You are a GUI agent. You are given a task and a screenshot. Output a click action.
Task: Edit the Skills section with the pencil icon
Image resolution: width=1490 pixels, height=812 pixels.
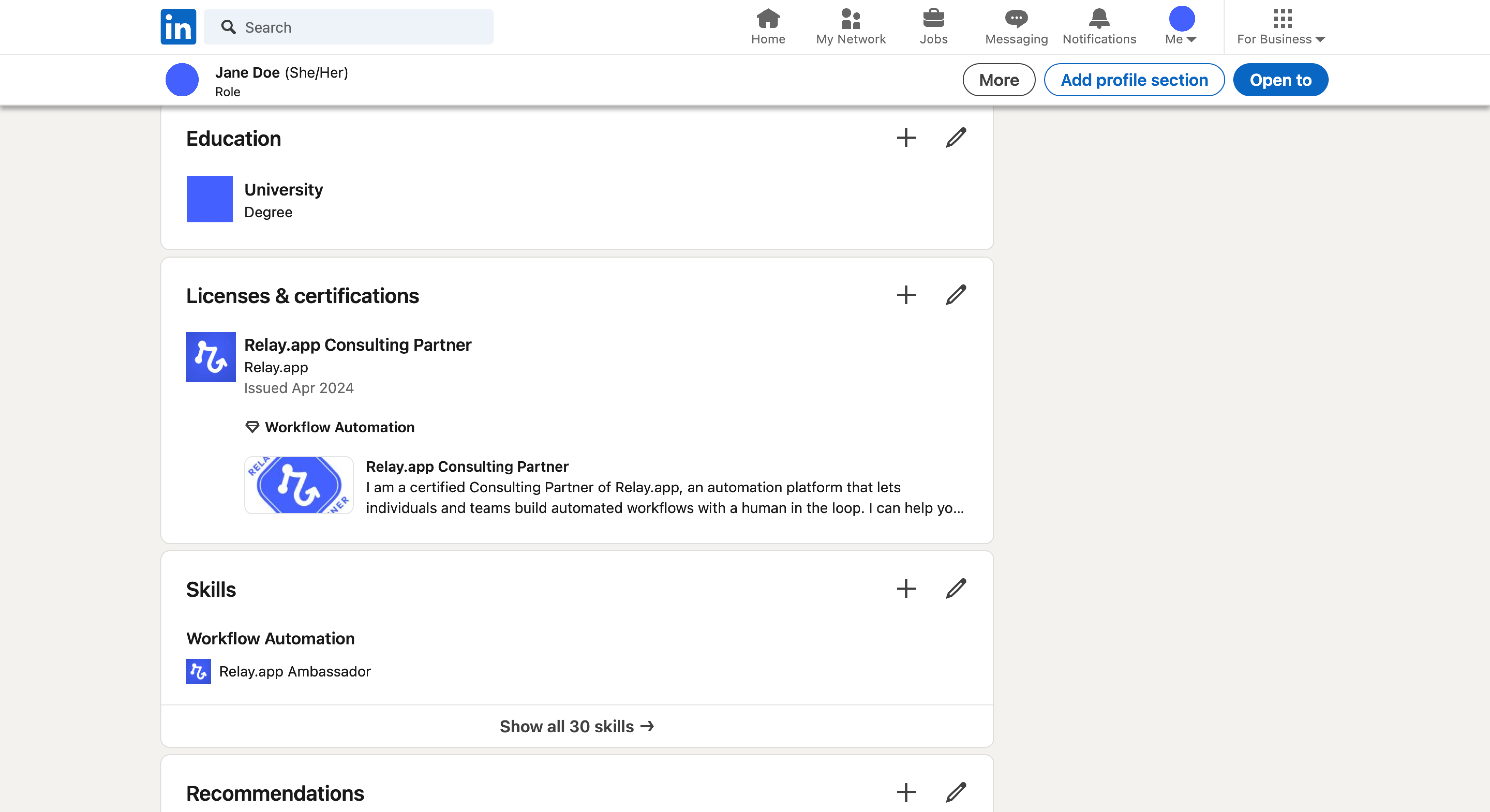[x=956, y=589]
